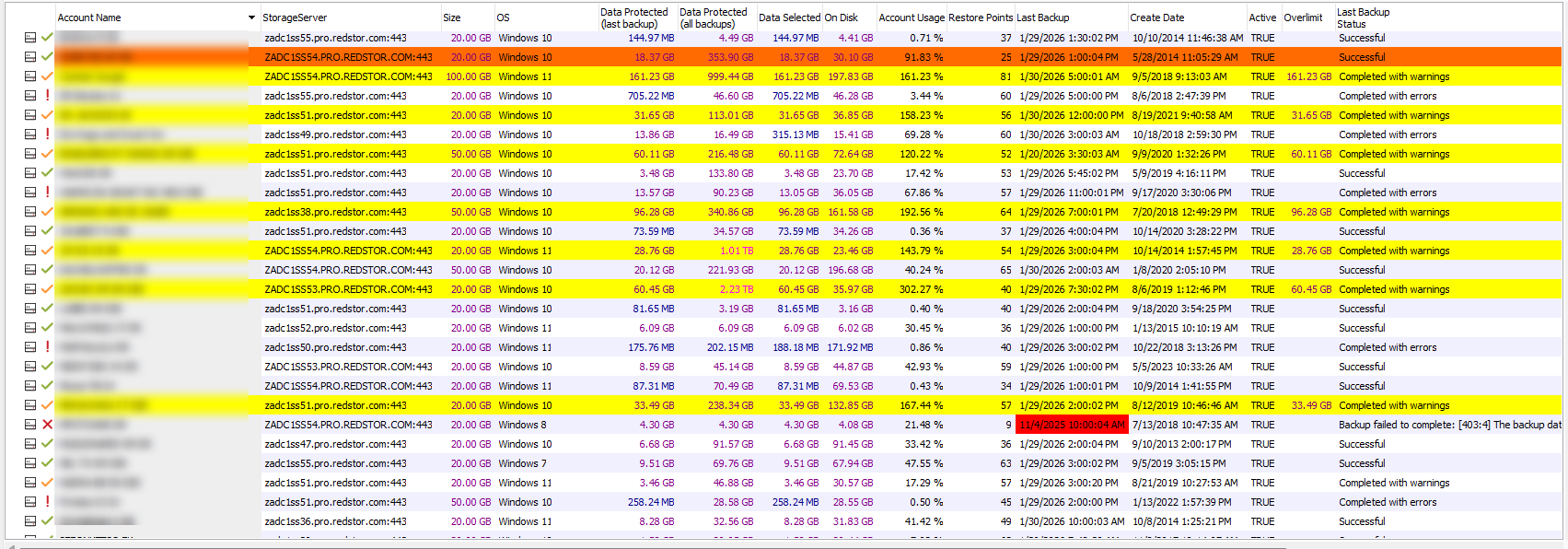1568x549 pixels.
Task: Select the red-highlighted 11/4/2025 last backup cell
Action: point(1072,425)
